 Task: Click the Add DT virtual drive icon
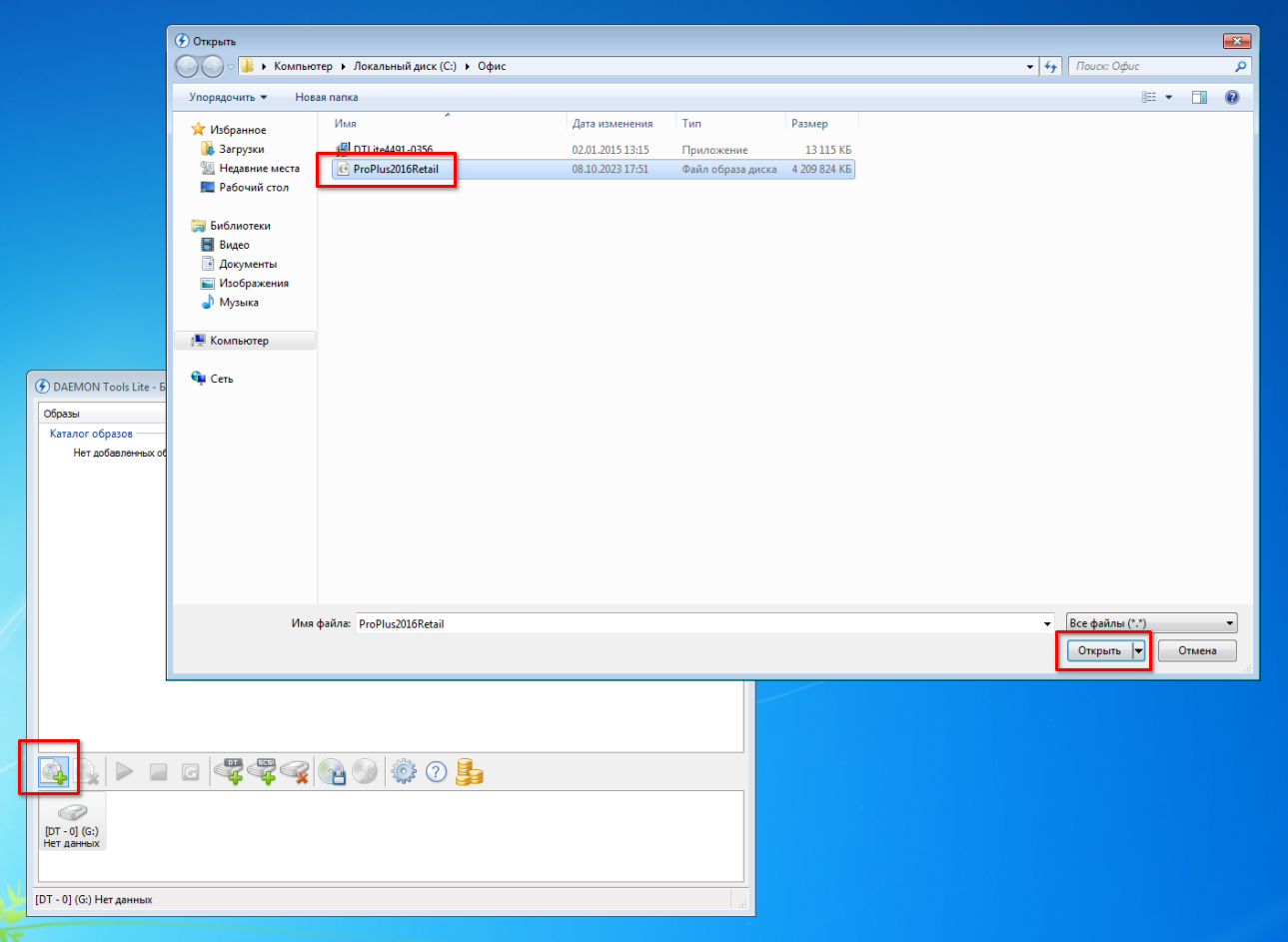[230, 771]
